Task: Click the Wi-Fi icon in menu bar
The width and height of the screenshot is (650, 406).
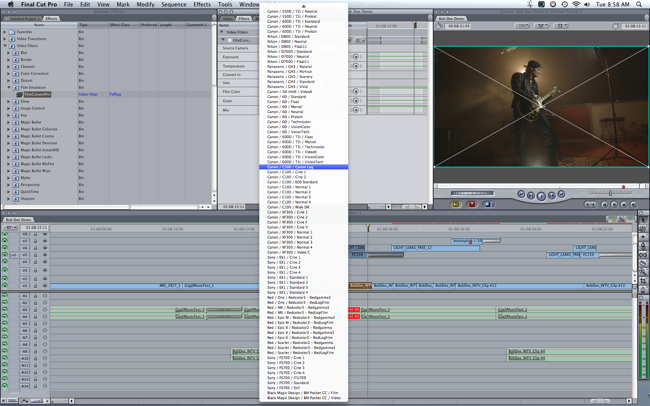Action: tap(576, 4)
